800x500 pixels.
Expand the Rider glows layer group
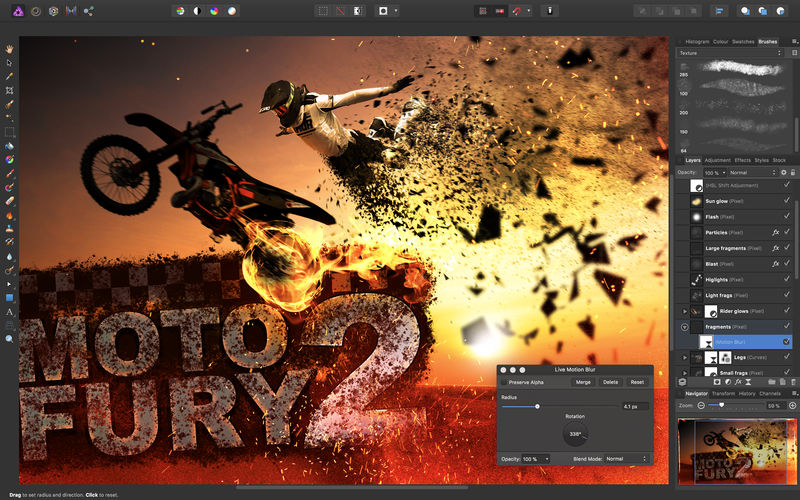pos(685,311)
